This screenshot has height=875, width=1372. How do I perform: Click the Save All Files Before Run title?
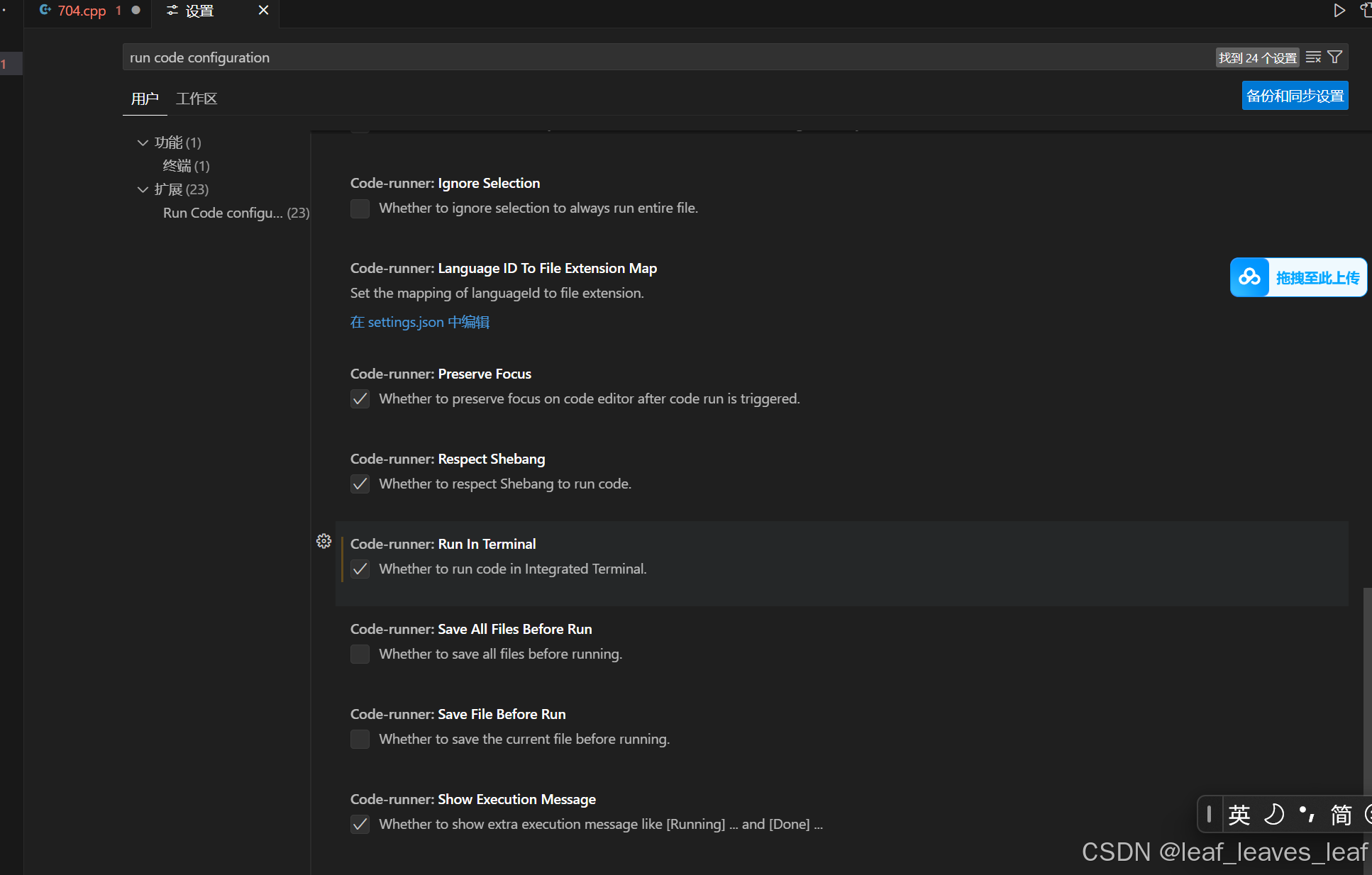[514, 629]
